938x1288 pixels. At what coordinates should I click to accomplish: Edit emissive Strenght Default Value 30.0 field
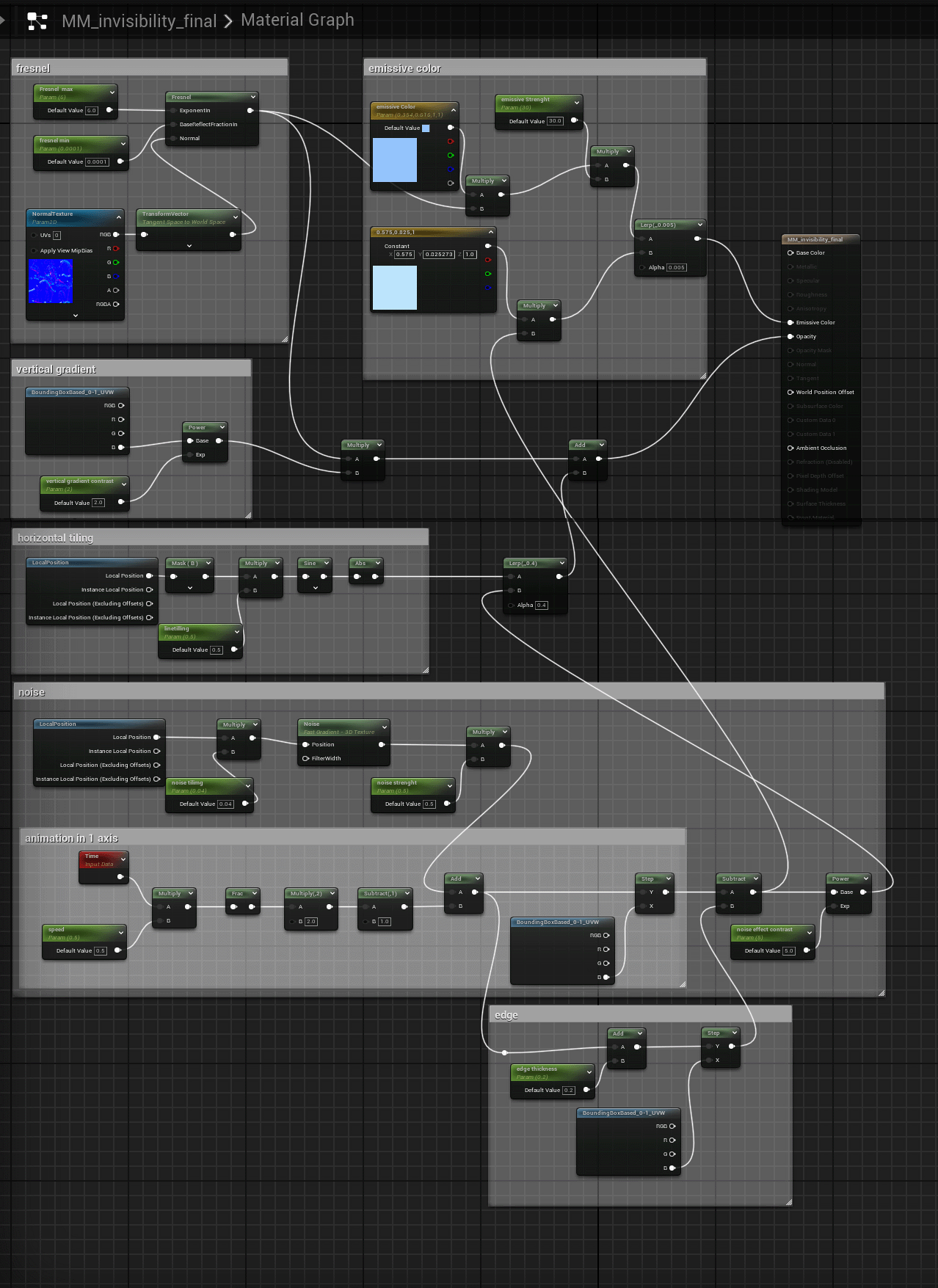(x=555, y=121)
